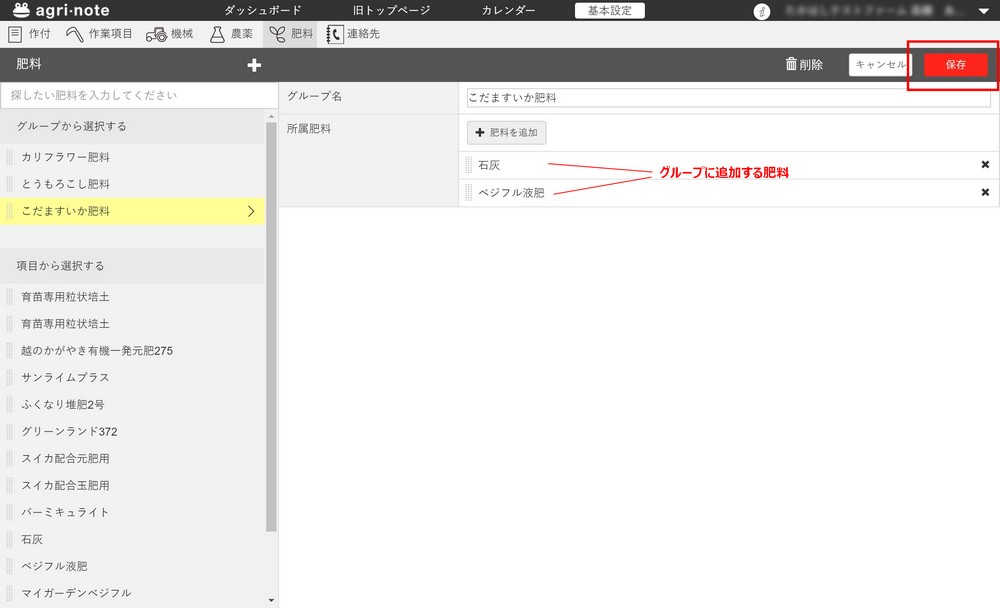Add a new fertilizer with plus icon
Image resolution: width=1000 pixels, height=608 pixels.
pos(254,65)
